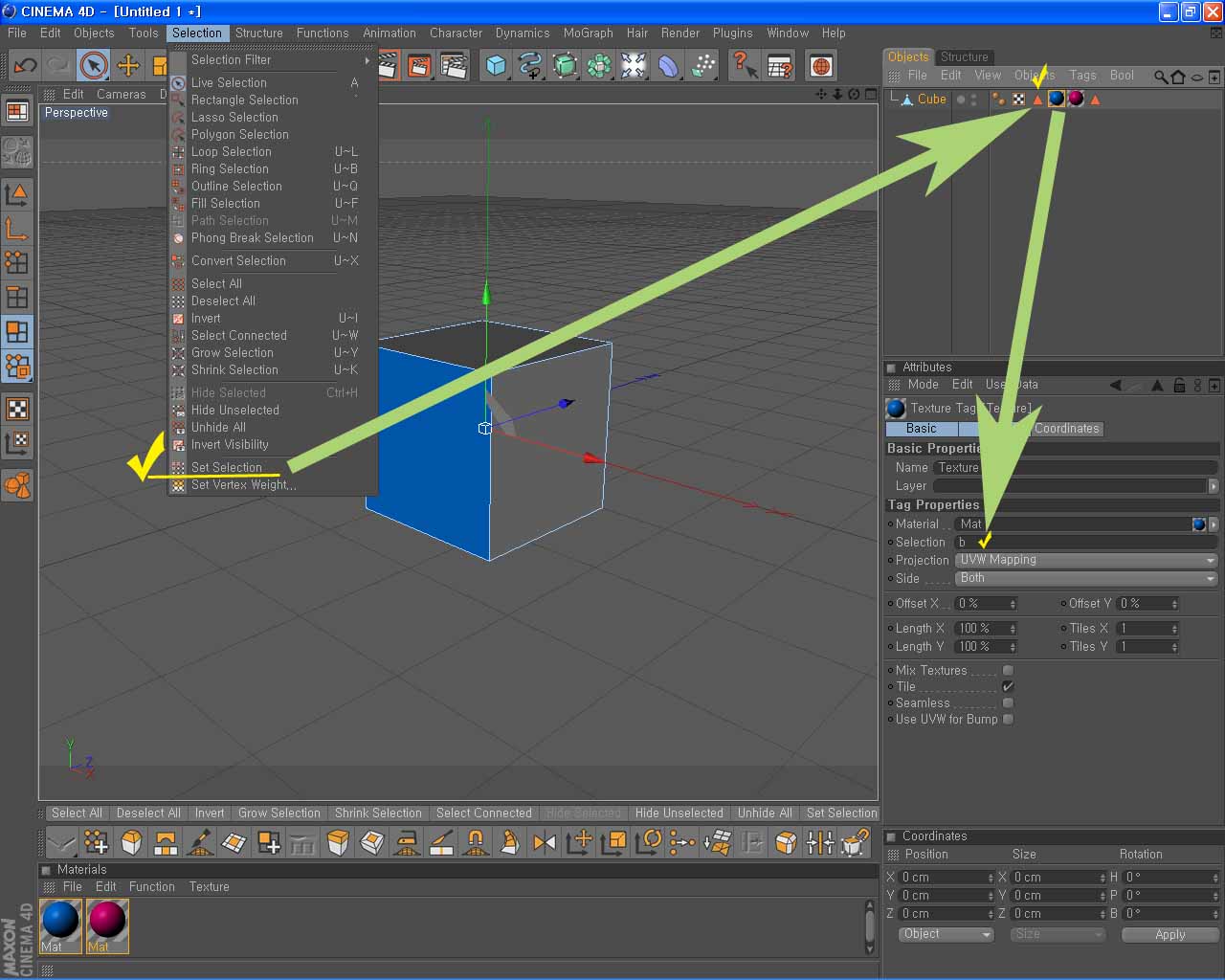Click Hide Unselected button below viewport
The width and height of the screenshot is (1225, 980).
click(679, 813)
